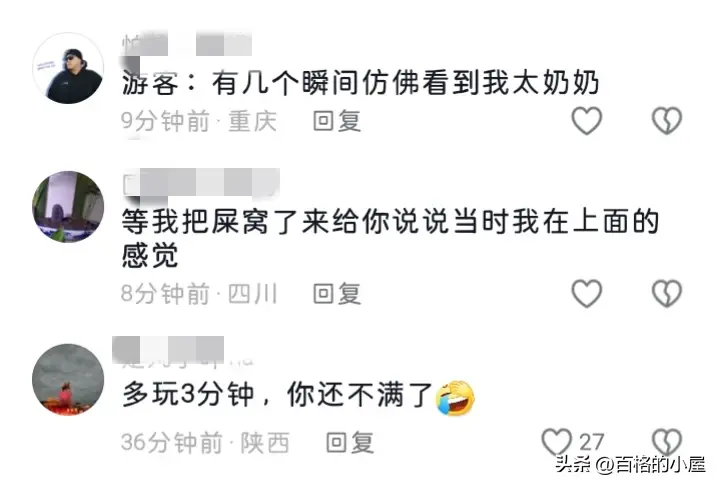This screenshot has width=719, height=487.
Task: Open blurred username of first commenter
Action: pyautogui.click(x=187, y=45)
